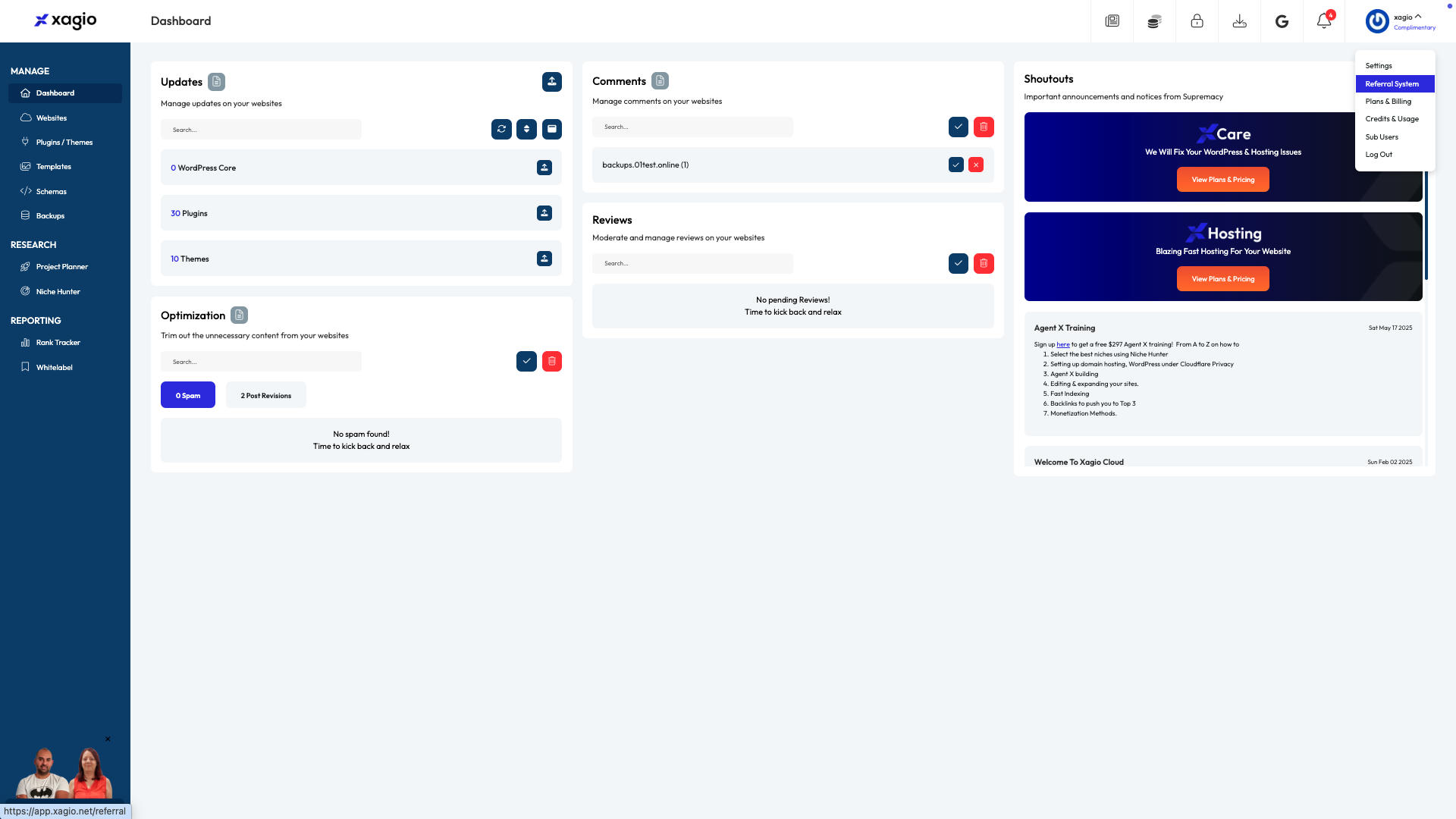Screen dimensions: 1456x819
Task: Click the Shoutouts panel scrollbar
Action: [1426, 226]
